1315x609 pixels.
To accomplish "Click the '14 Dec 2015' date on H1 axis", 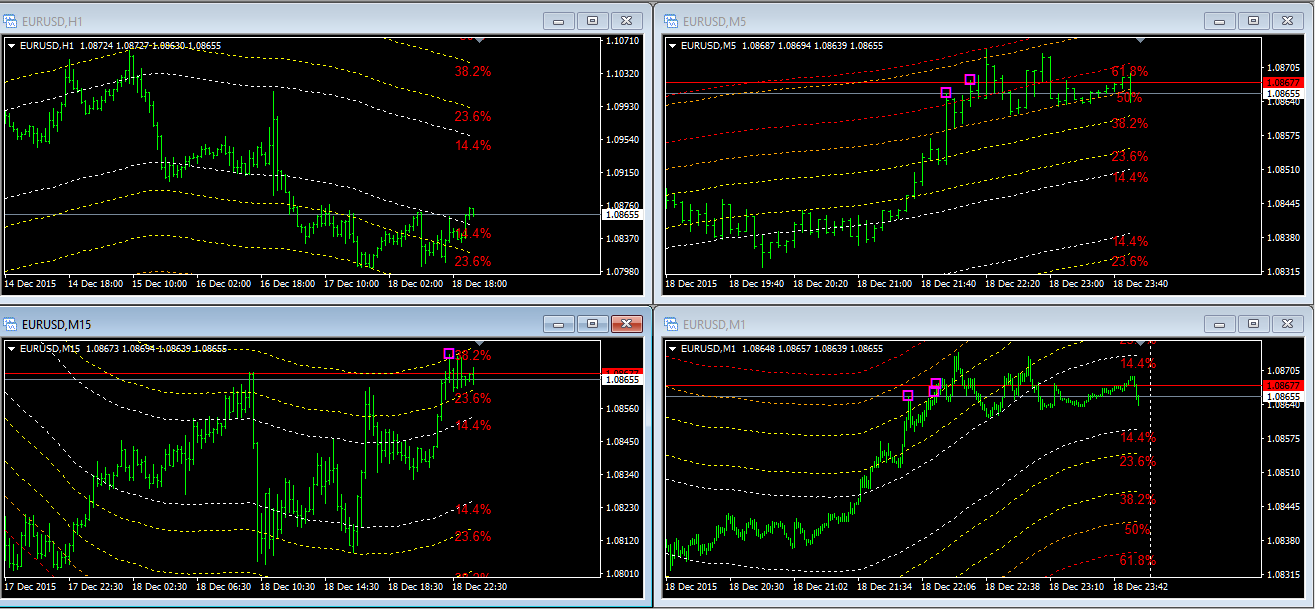I will tap(31, 284).
